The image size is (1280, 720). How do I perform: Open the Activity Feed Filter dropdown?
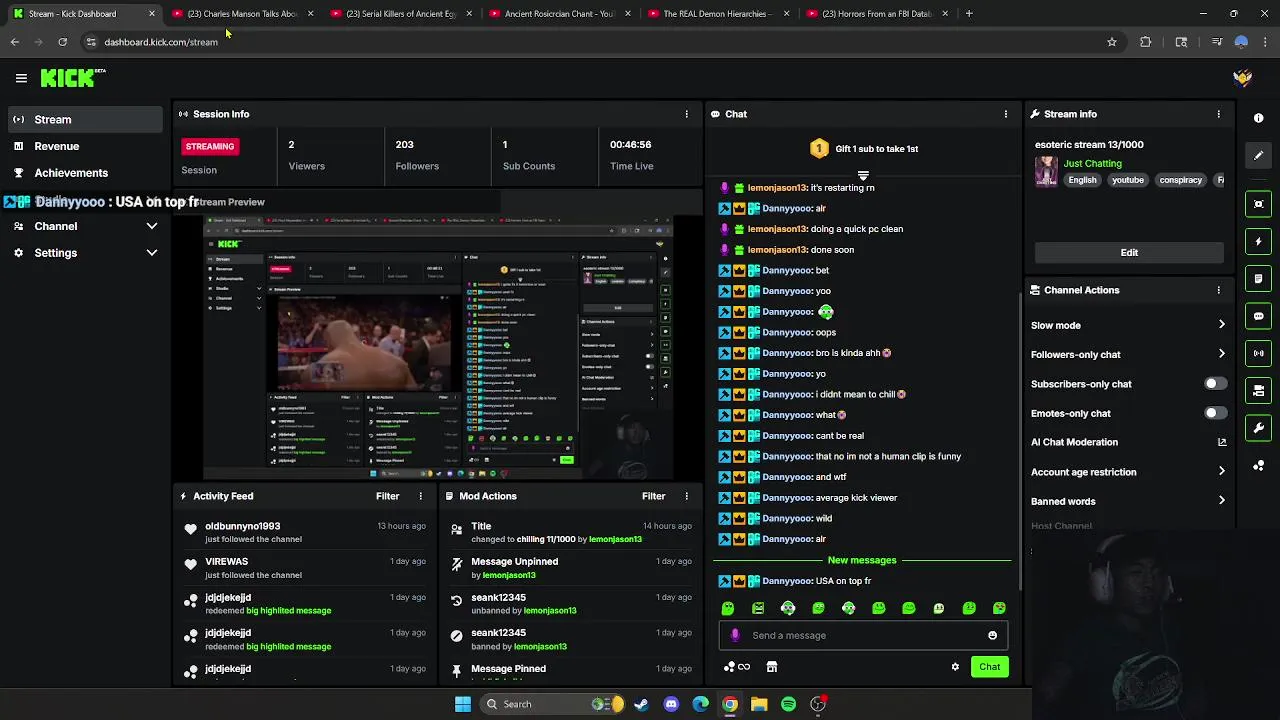(387, 496)
